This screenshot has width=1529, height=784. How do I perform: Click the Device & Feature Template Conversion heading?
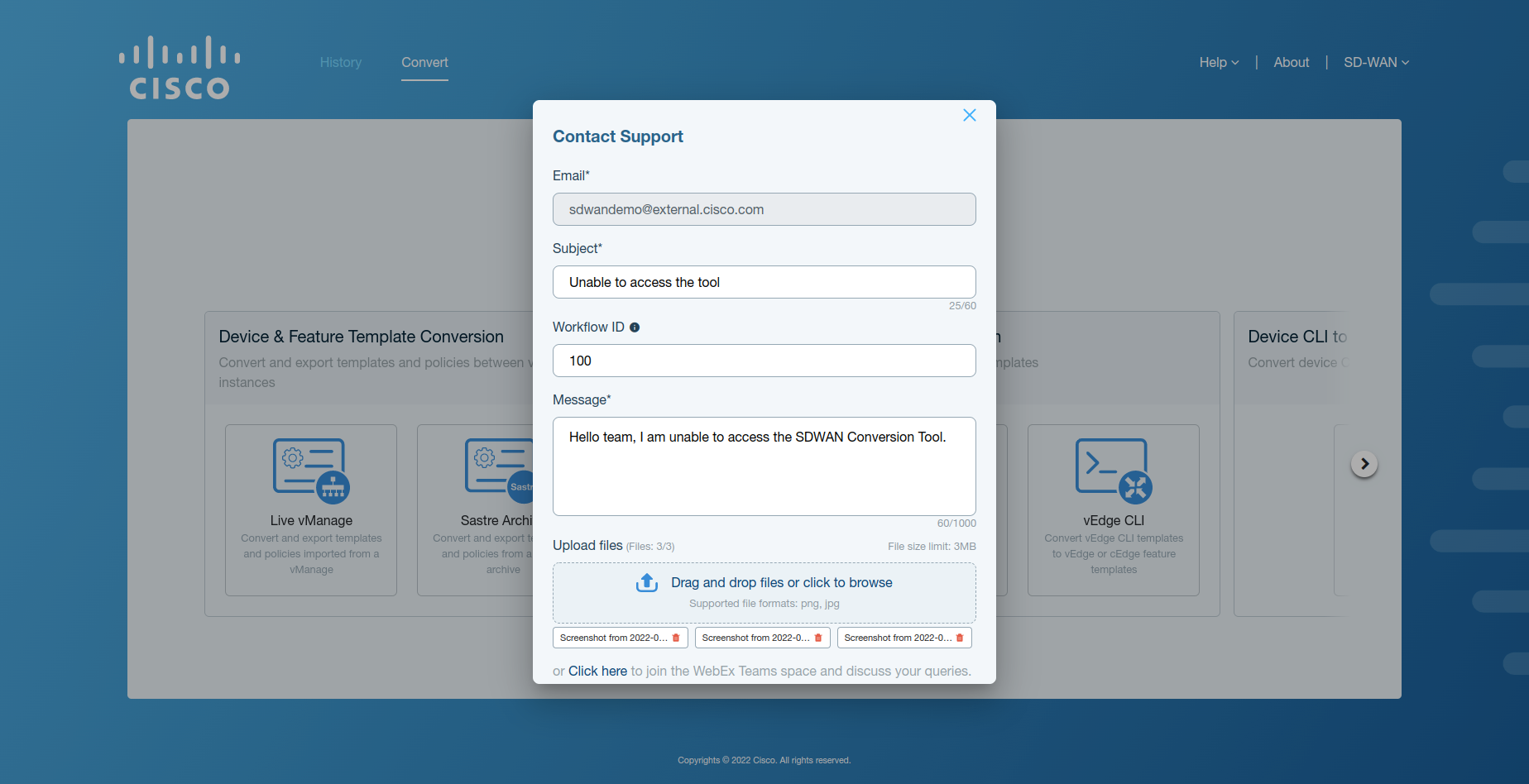pos(361,337)
